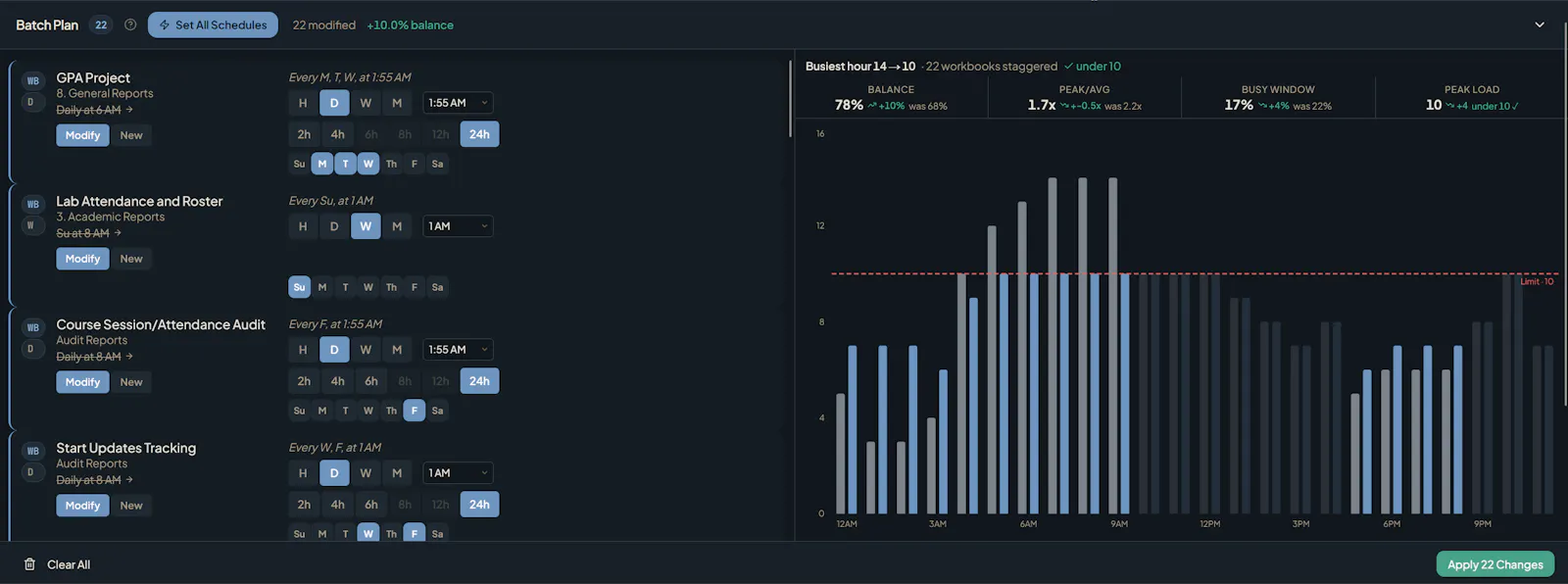Open the 1 AM time dropdown for Start Updates Tracking
Viewport: 1568px width, 584px height.
tap(458, 473)
